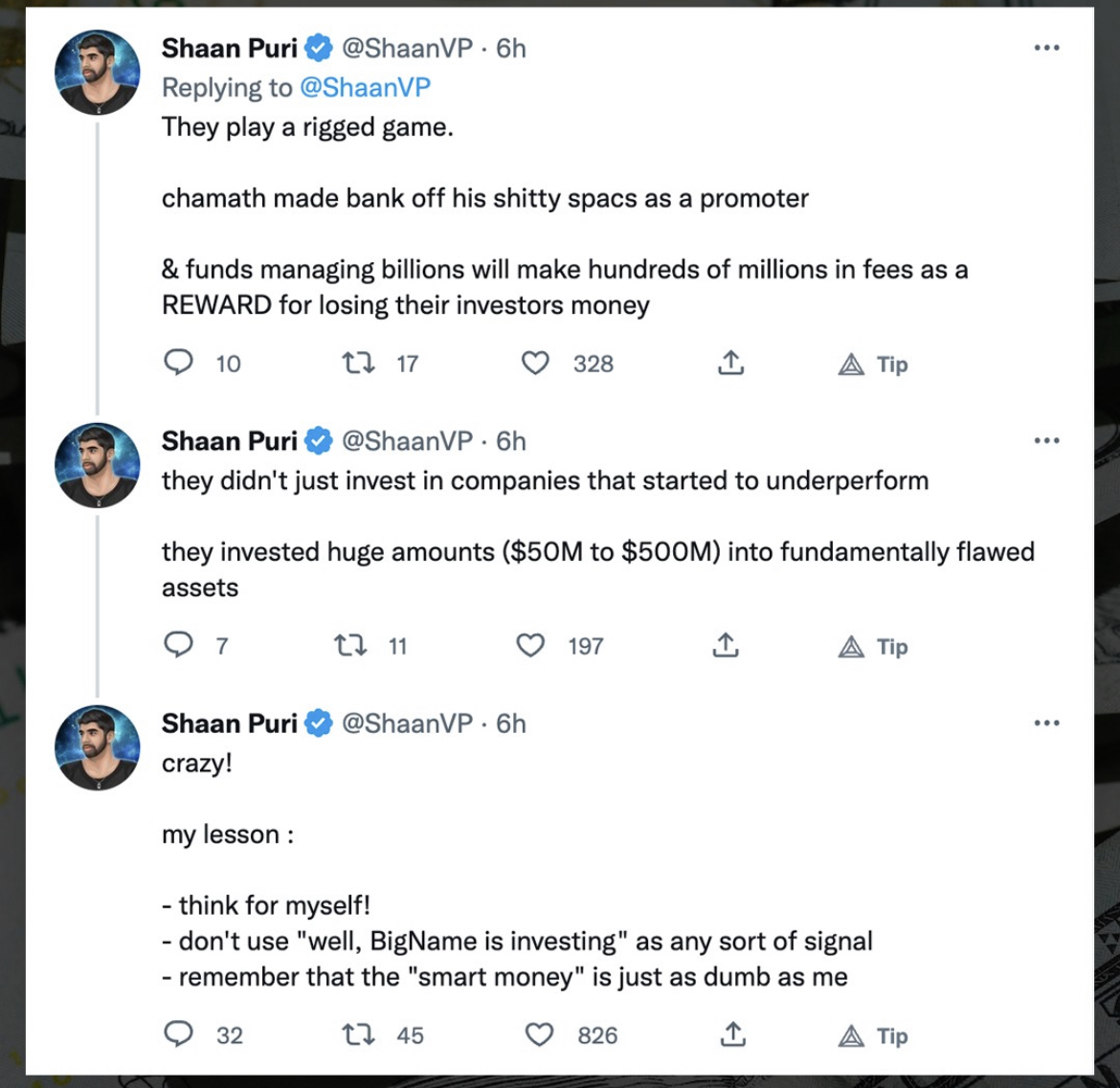Share the "fundamentally flawed assets" tweet
The height and width of the screenshot is (1088, 1120).
pos(726,645)
